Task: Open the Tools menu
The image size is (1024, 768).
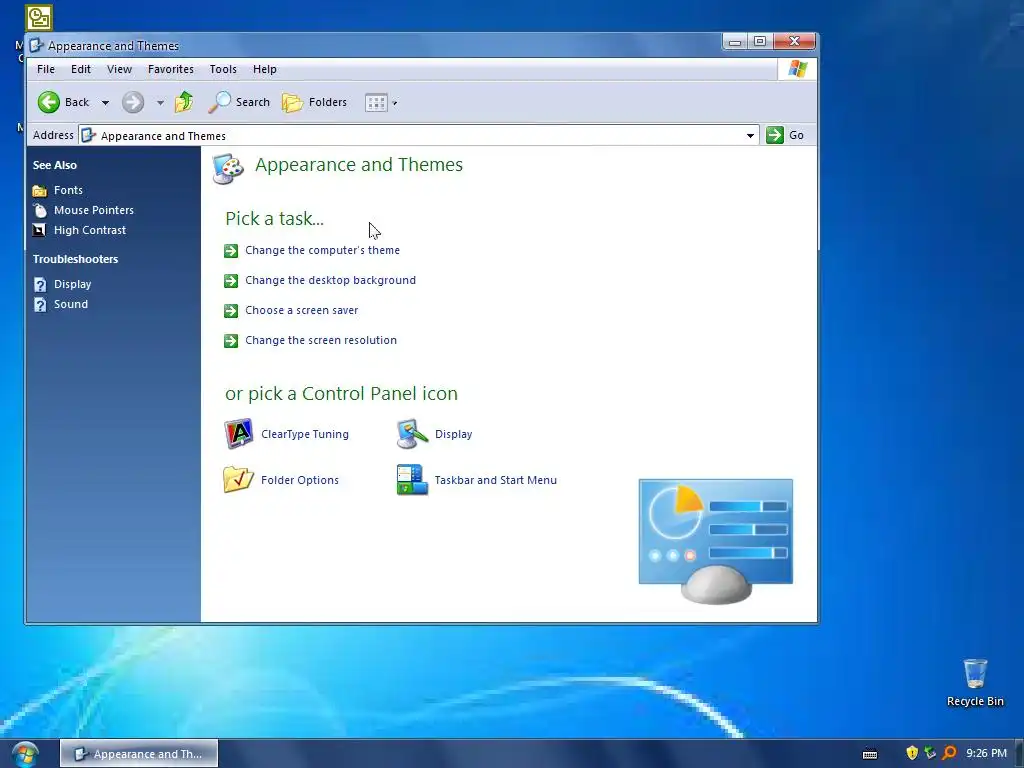Action: pyautogui.click(x=223, y=69)
